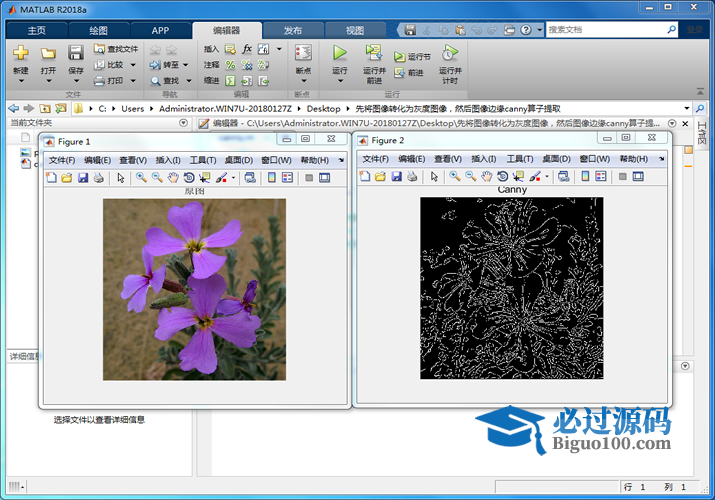
Task: Toggle Insert Legend in Figure 2 toolbar
Action: 601,177
